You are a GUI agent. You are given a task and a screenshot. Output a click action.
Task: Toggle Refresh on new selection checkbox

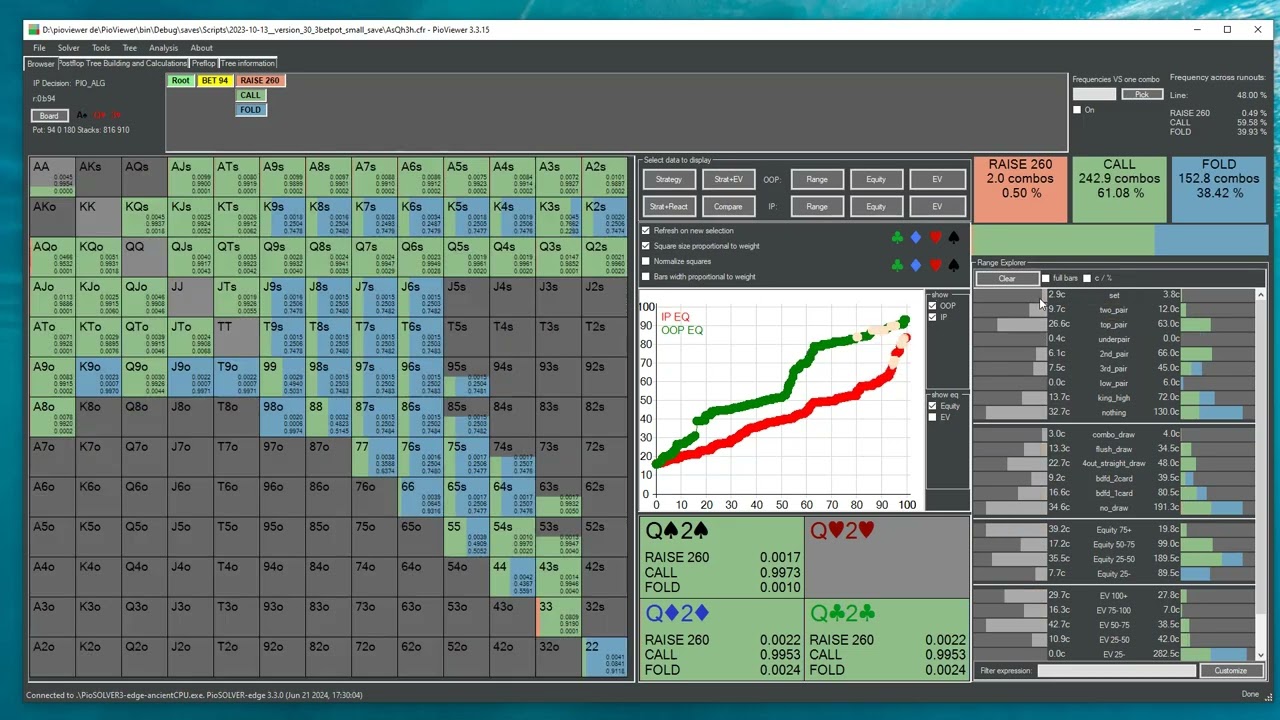646,231
